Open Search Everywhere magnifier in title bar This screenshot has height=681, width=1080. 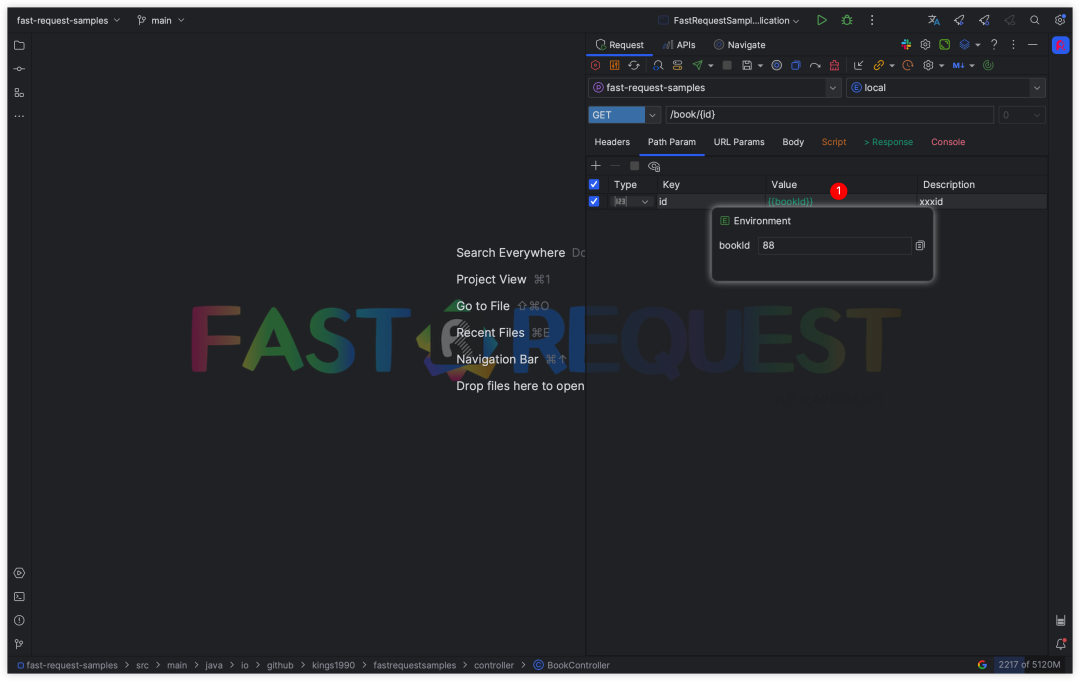(x=1035, y=20)
